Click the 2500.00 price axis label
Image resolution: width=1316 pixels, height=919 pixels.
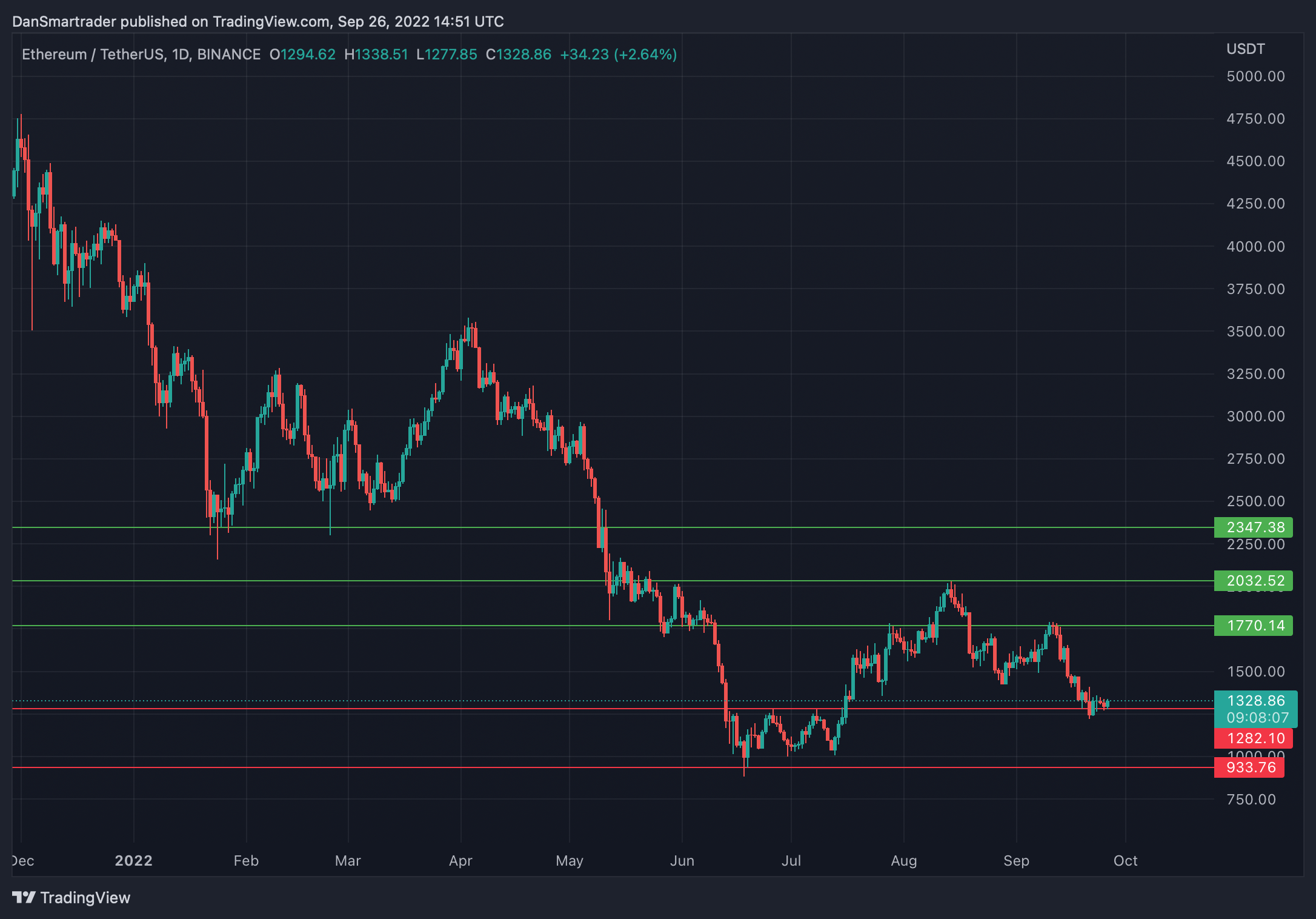pyautogui.click(x=1255, y=501)
